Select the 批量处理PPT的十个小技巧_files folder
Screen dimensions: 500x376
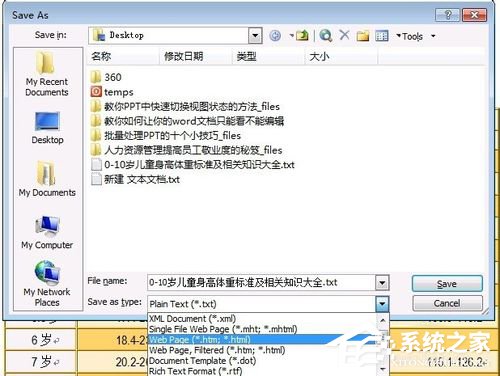tap(166, 135)
